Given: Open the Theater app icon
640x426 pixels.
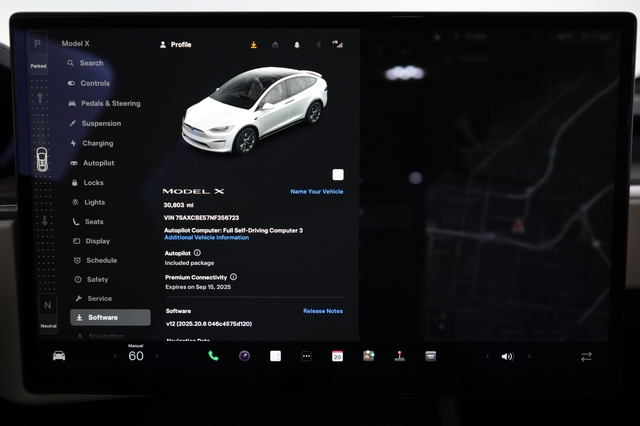Looking at the screenshot, I should click(x=431, y=356).
